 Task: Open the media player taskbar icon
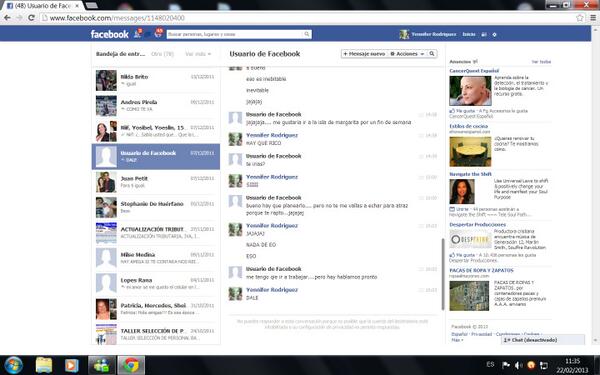71,365
